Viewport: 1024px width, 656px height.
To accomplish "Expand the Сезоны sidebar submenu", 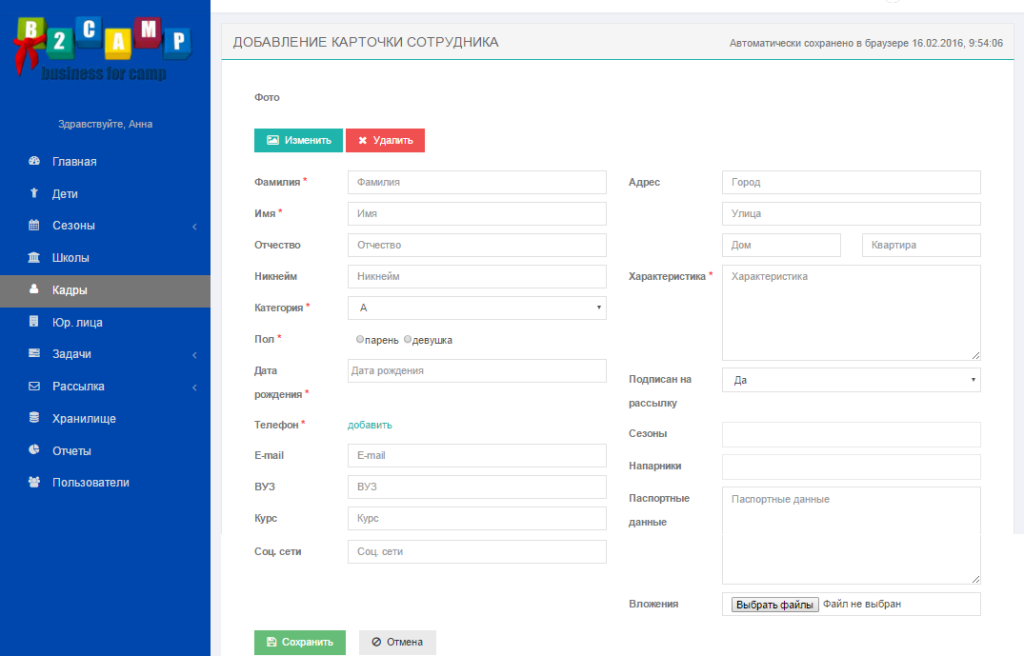I will tap(194, 226).
